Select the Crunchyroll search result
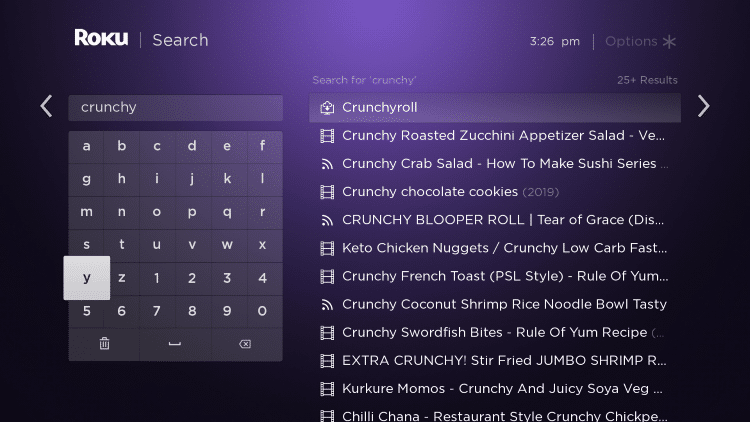The image size is (750, 422). (495, 108)
